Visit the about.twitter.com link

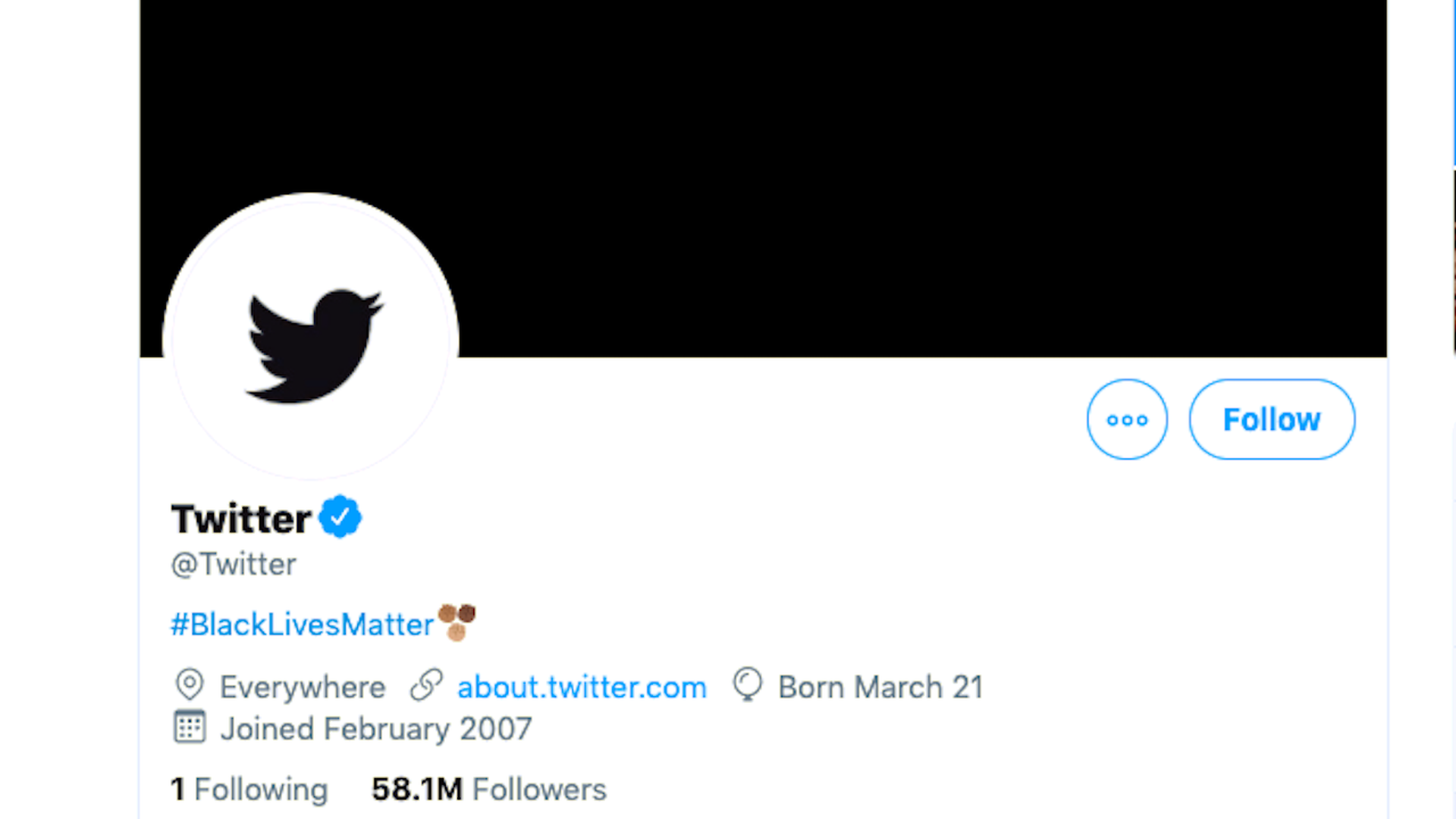[582, 687]
